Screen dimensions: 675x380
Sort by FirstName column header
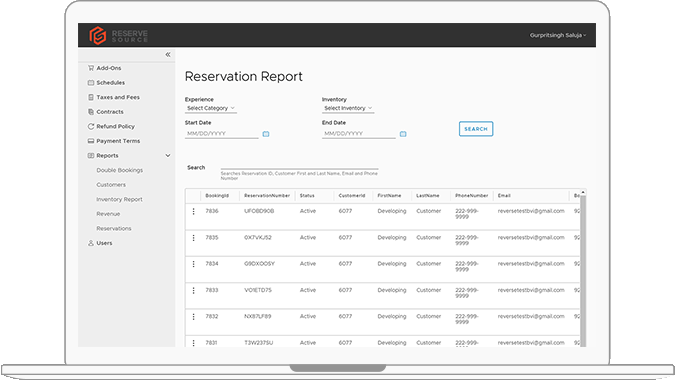(x=389, y=196)
